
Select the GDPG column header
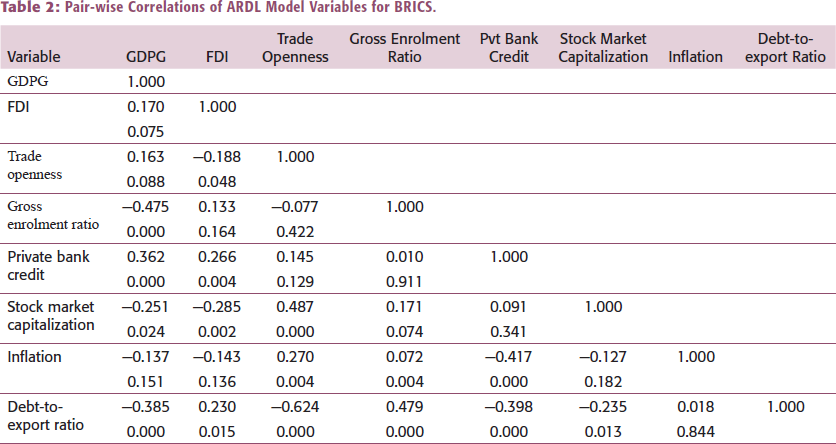tap(146, 57)
